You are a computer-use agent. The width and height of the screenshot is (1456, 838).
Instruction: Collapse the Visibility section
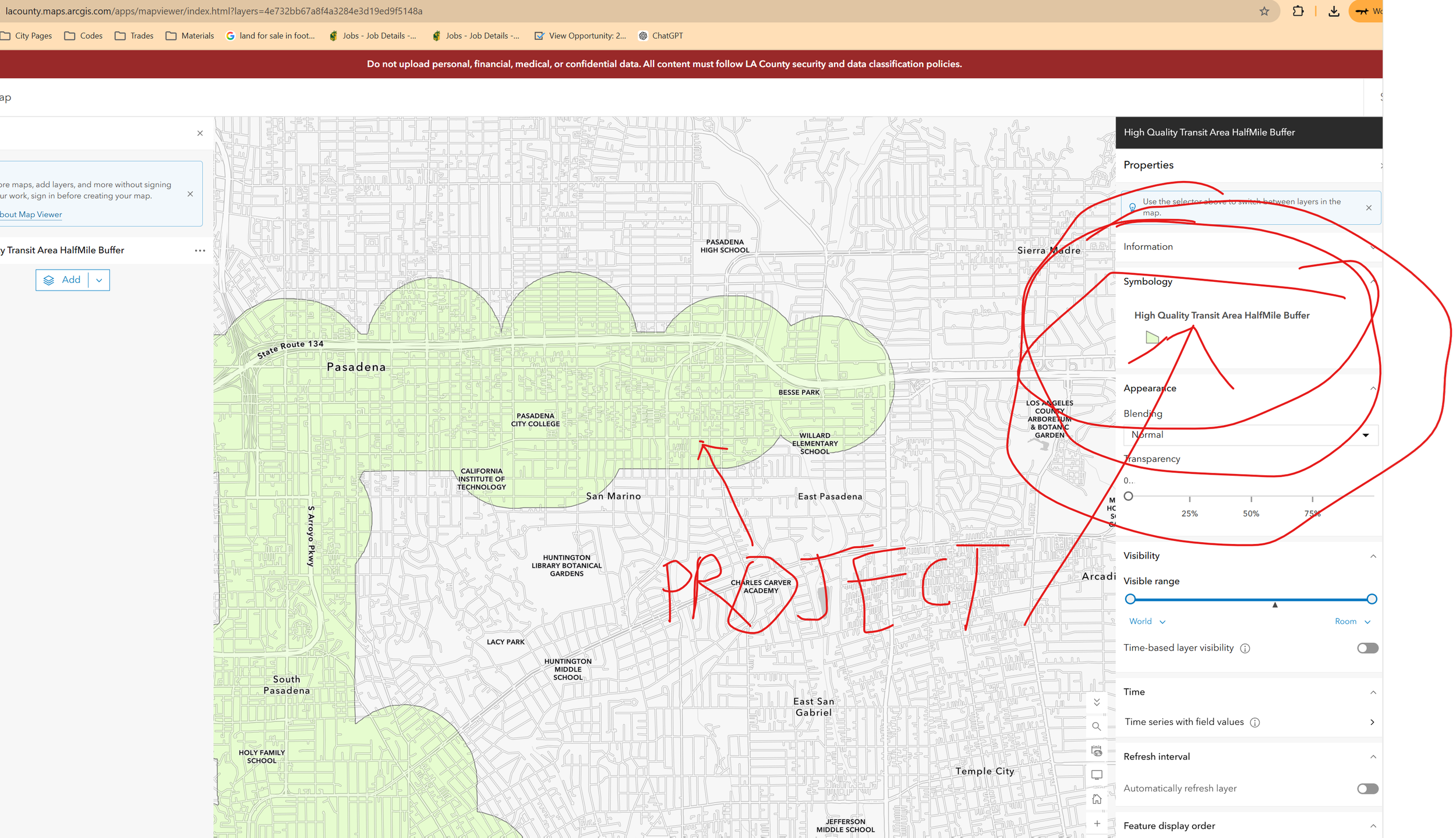pos(1372,556)
